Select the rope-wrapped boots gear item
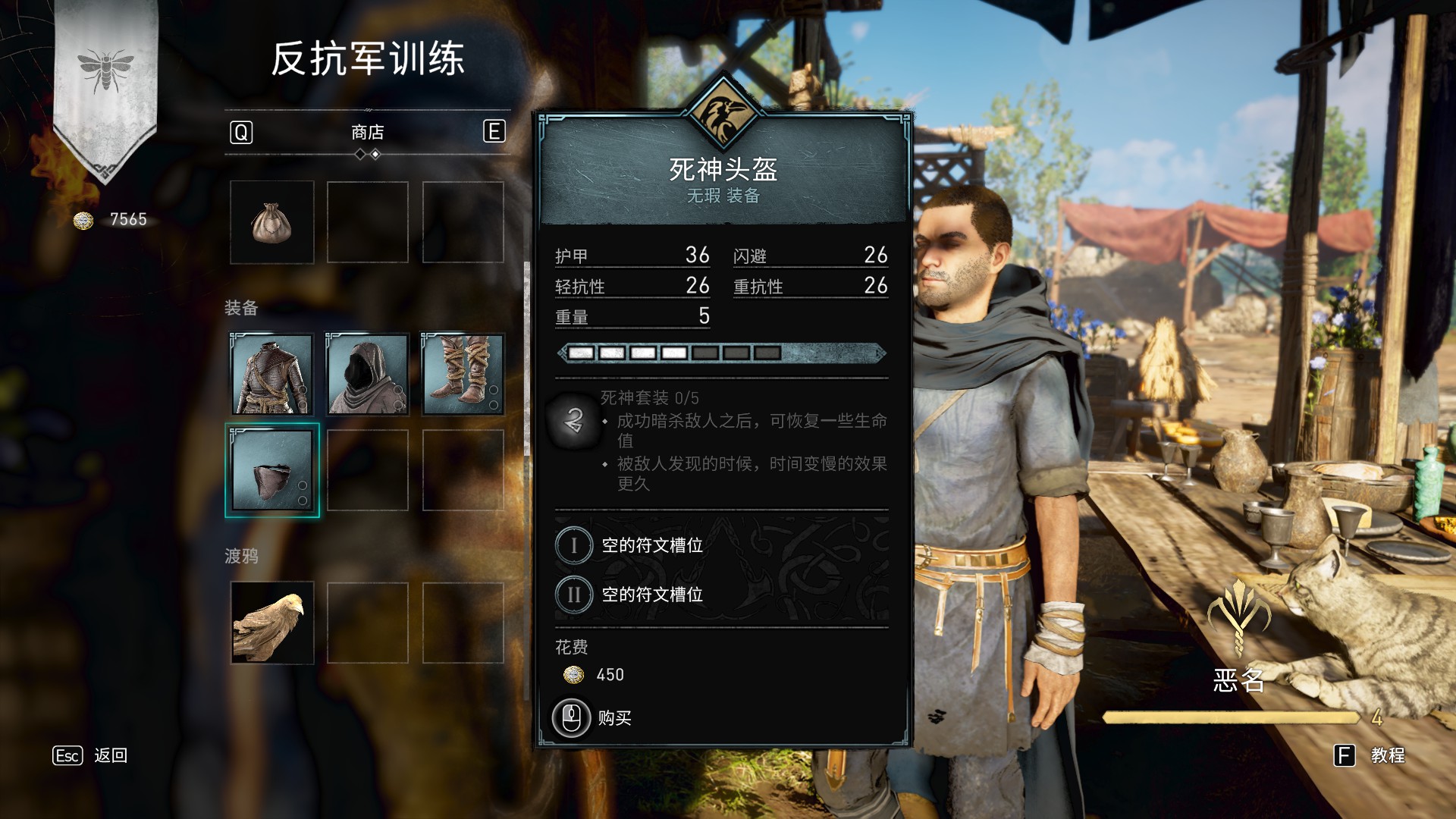Viewport: 1456px width, 819px height. pos(463,374)
